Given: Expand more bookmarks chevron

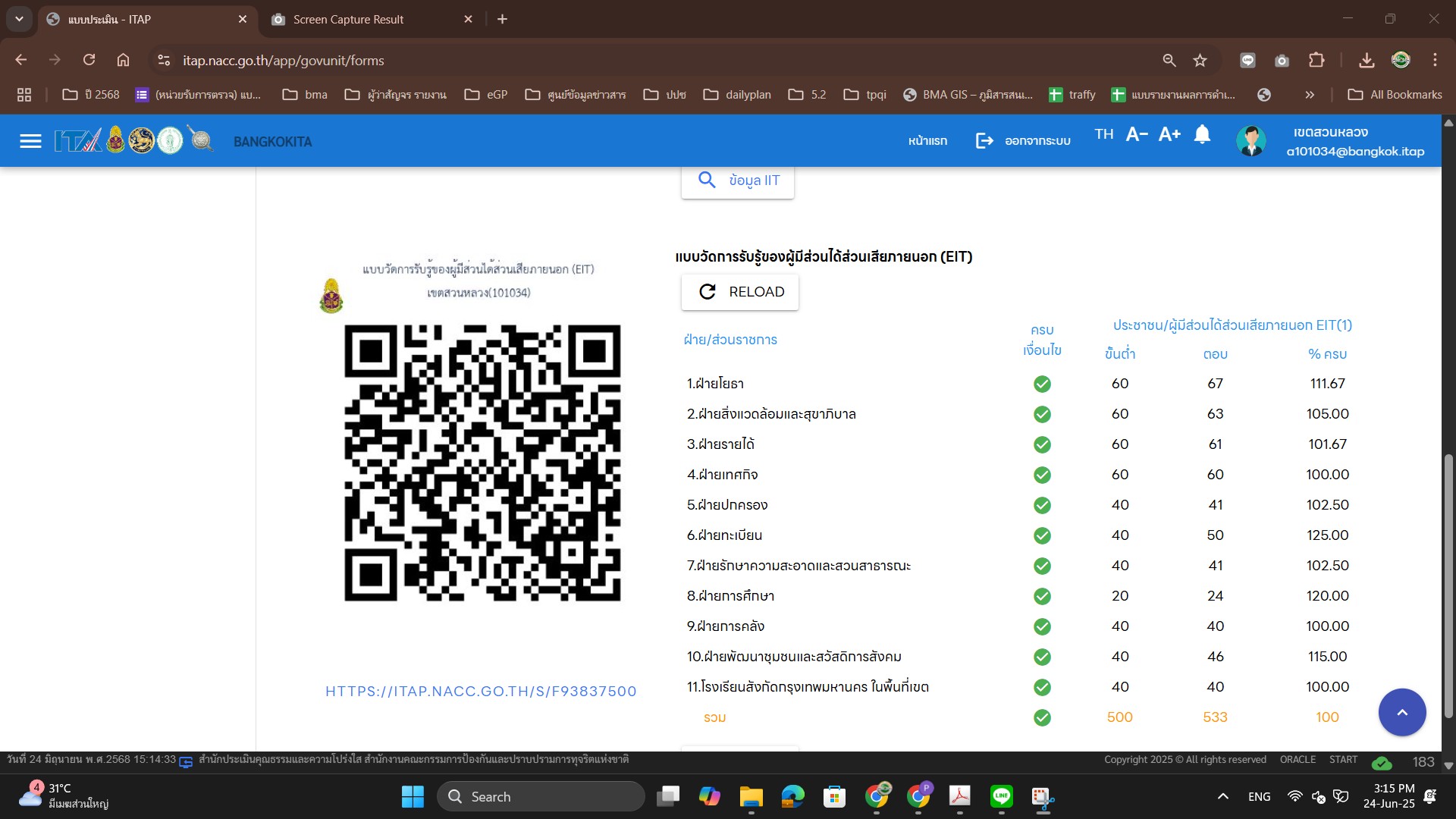Looking at the screenshot, I should tap(1310, 95).
